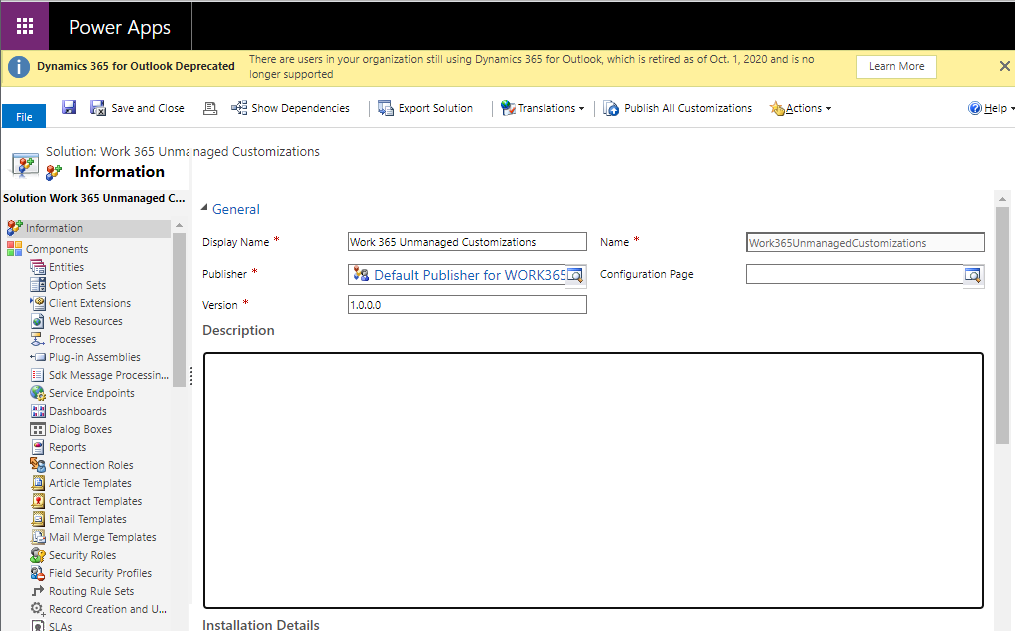
Task: Click Save and Close text button
Action: [x=148, y=108]
